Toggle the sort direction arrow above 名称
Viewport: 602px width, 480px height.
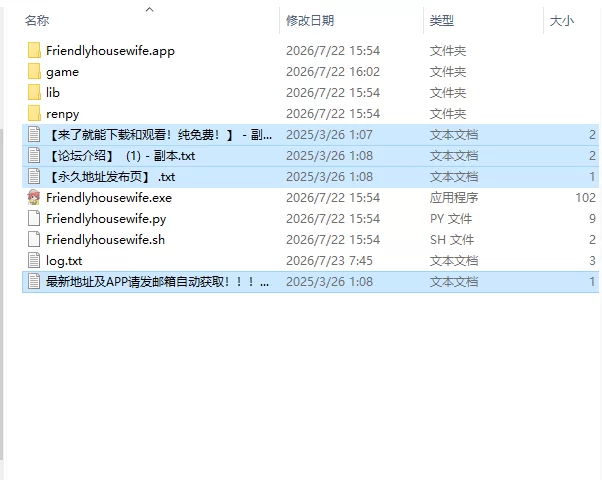pos(150,9)
